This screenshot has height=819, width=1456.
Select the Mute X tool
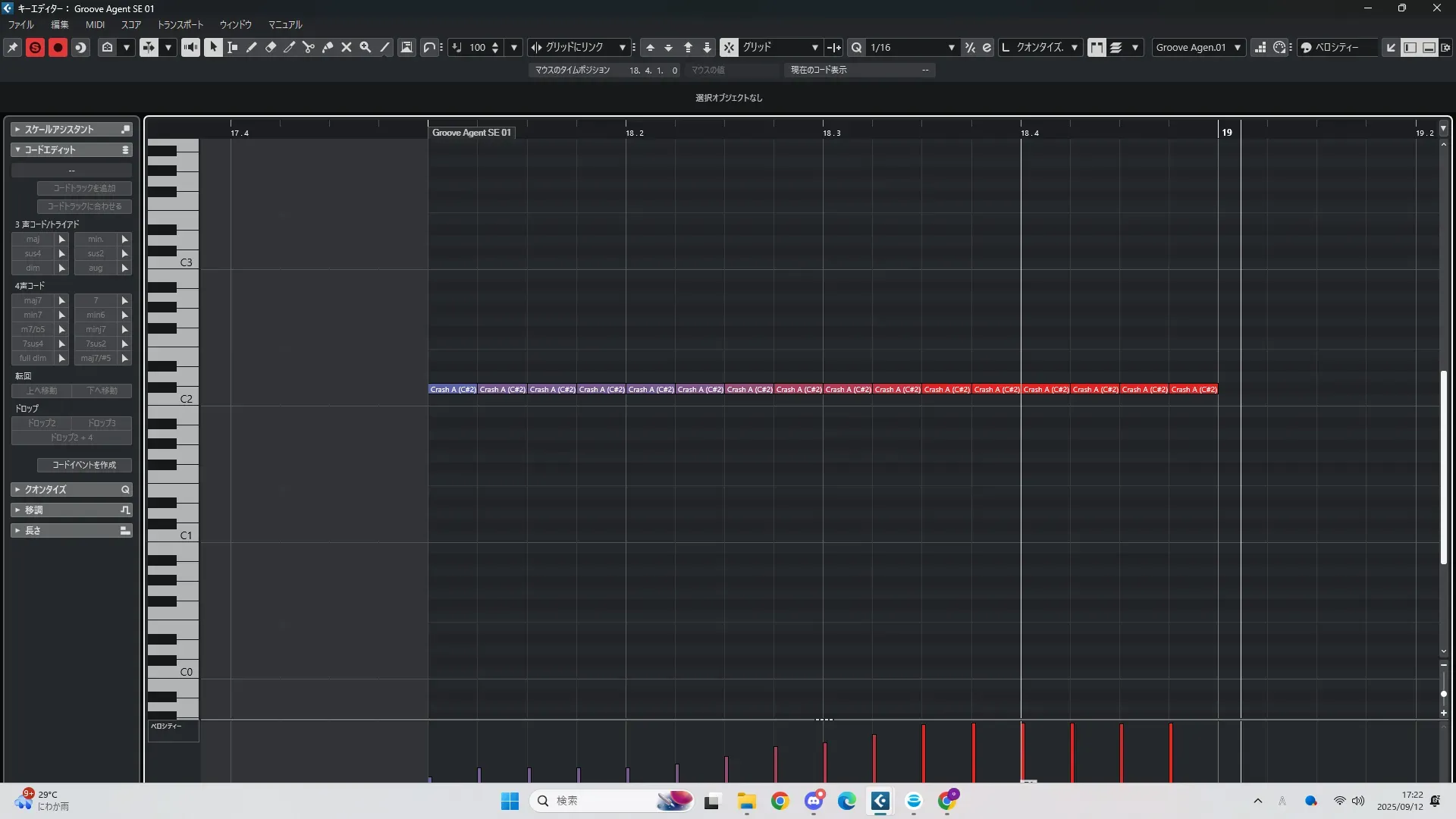point(347,47)
